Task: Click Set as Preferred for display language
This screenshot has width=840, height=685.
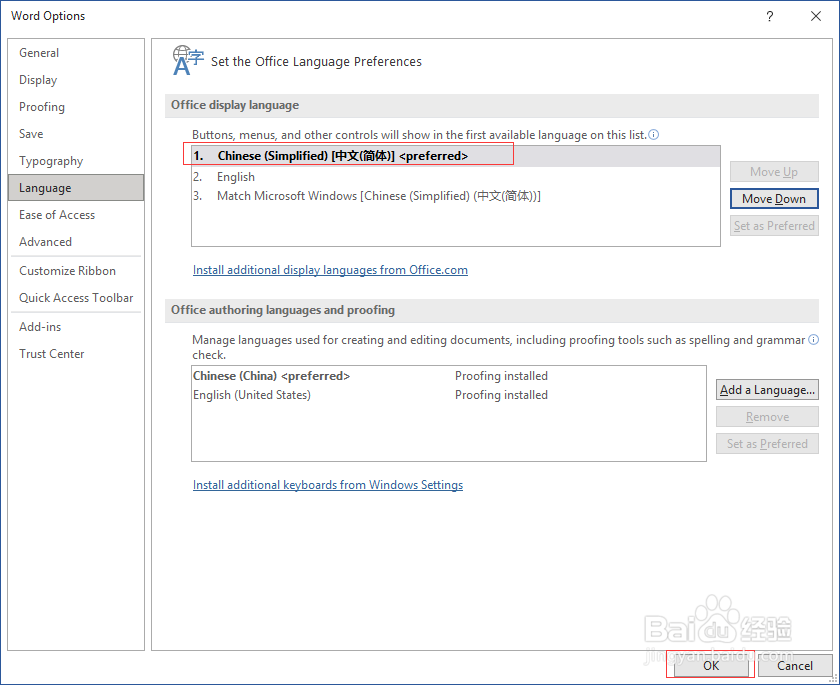Action: [x=774, y=226]
